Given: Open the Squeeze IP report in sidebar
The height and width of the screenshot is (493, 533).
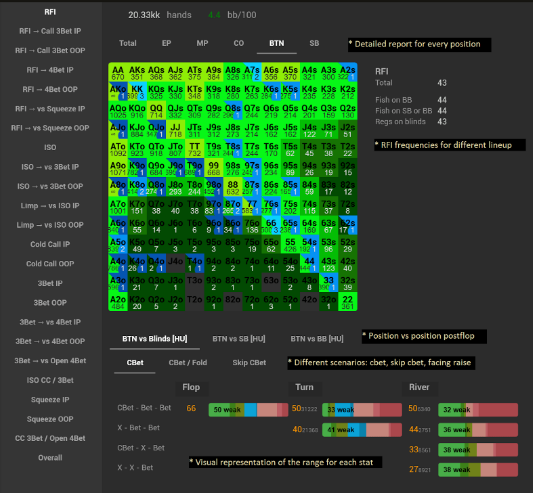Looking at the screenshot, I should (x=50, y=400).
